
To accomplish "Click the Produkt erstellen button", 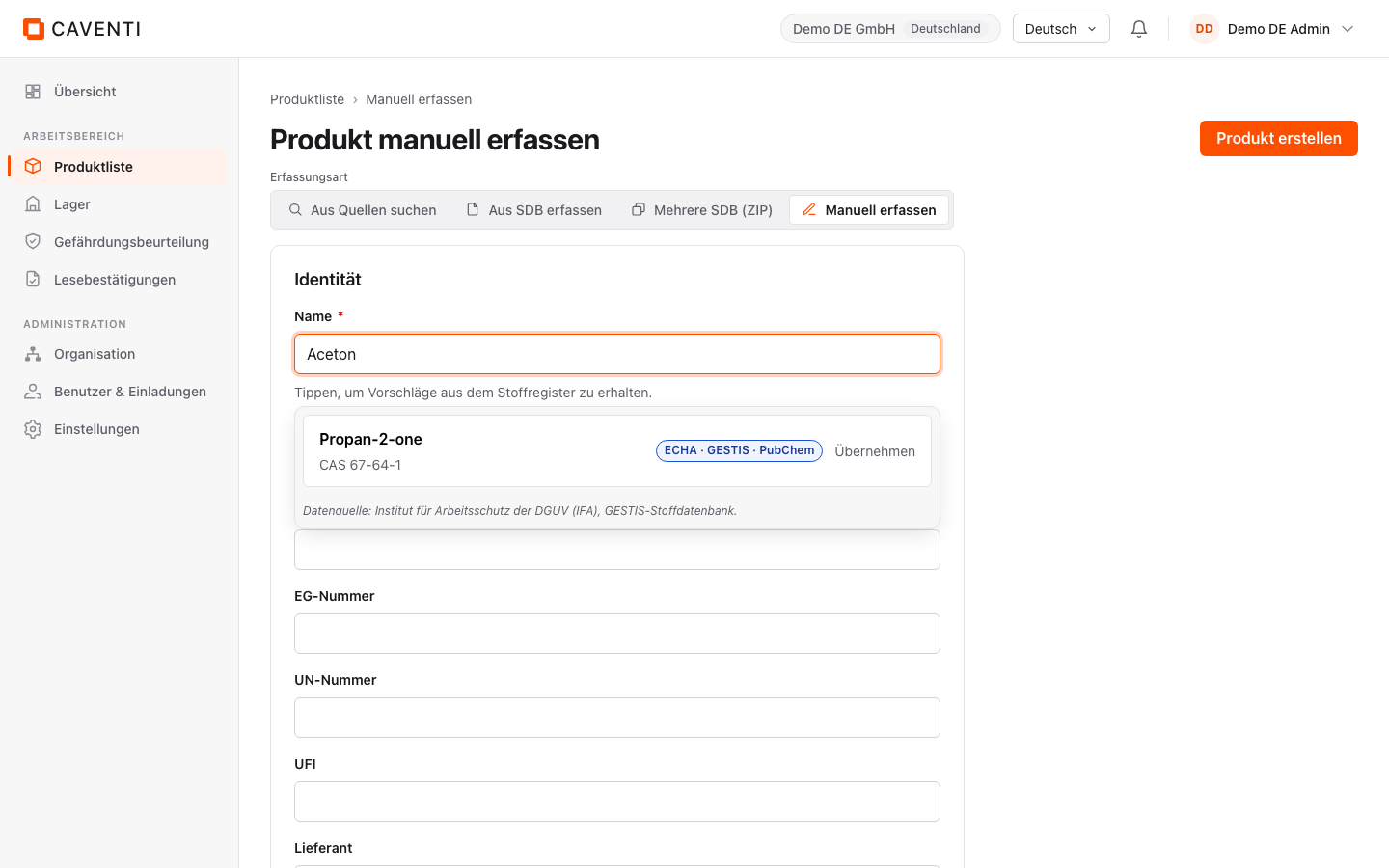I will click(x=1279, y=138).
